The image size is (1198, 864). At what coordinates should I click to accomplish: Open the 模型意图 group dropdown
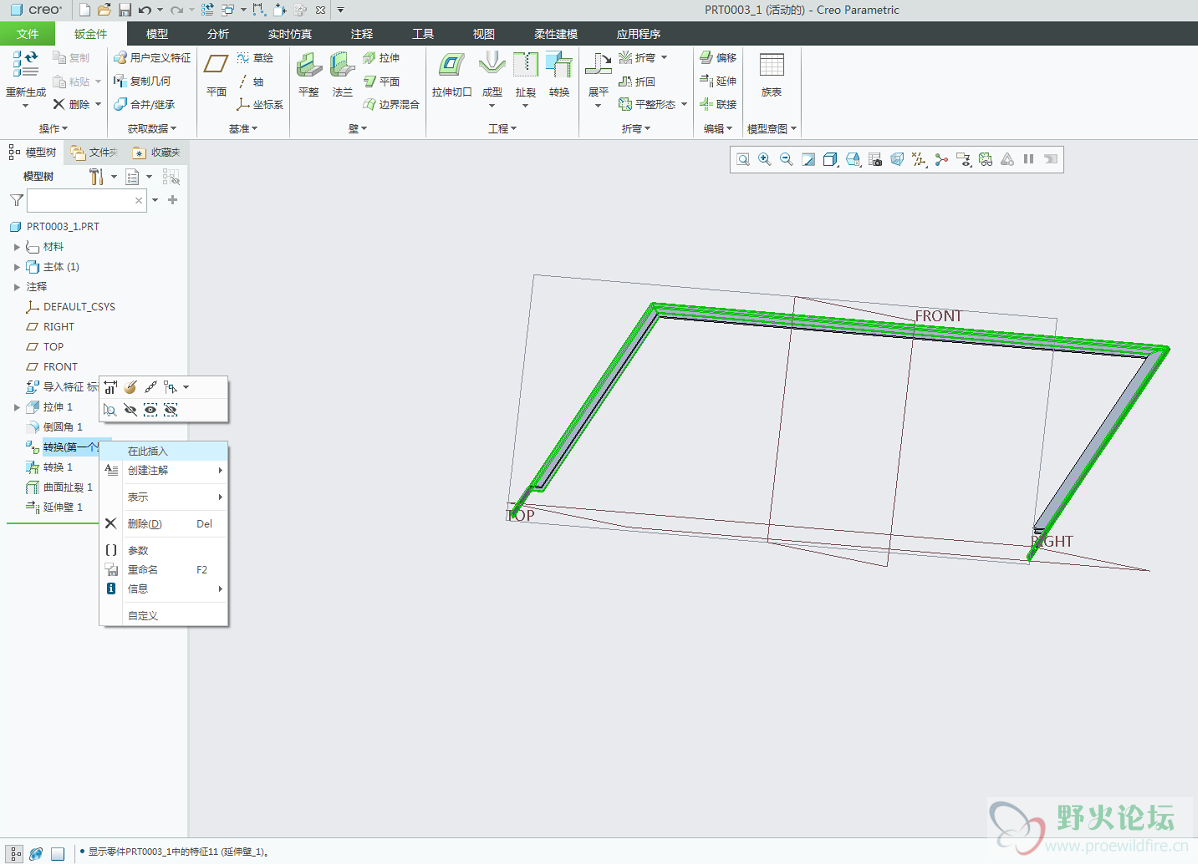[x=772, y=128]
